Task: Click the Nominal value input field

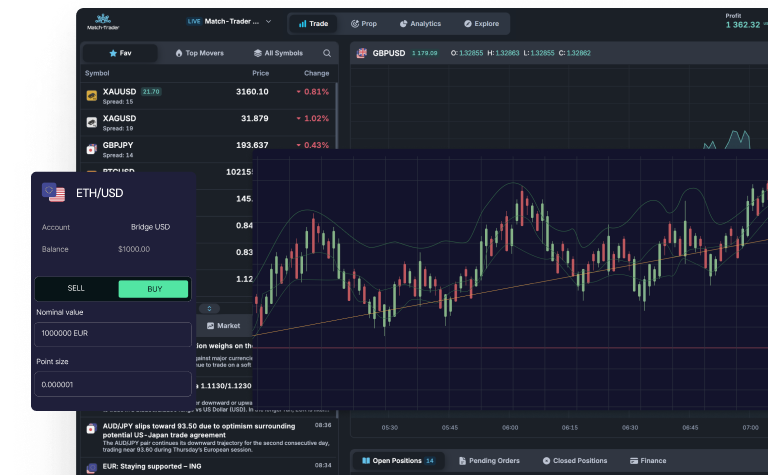Action: (x=110, y=331)
